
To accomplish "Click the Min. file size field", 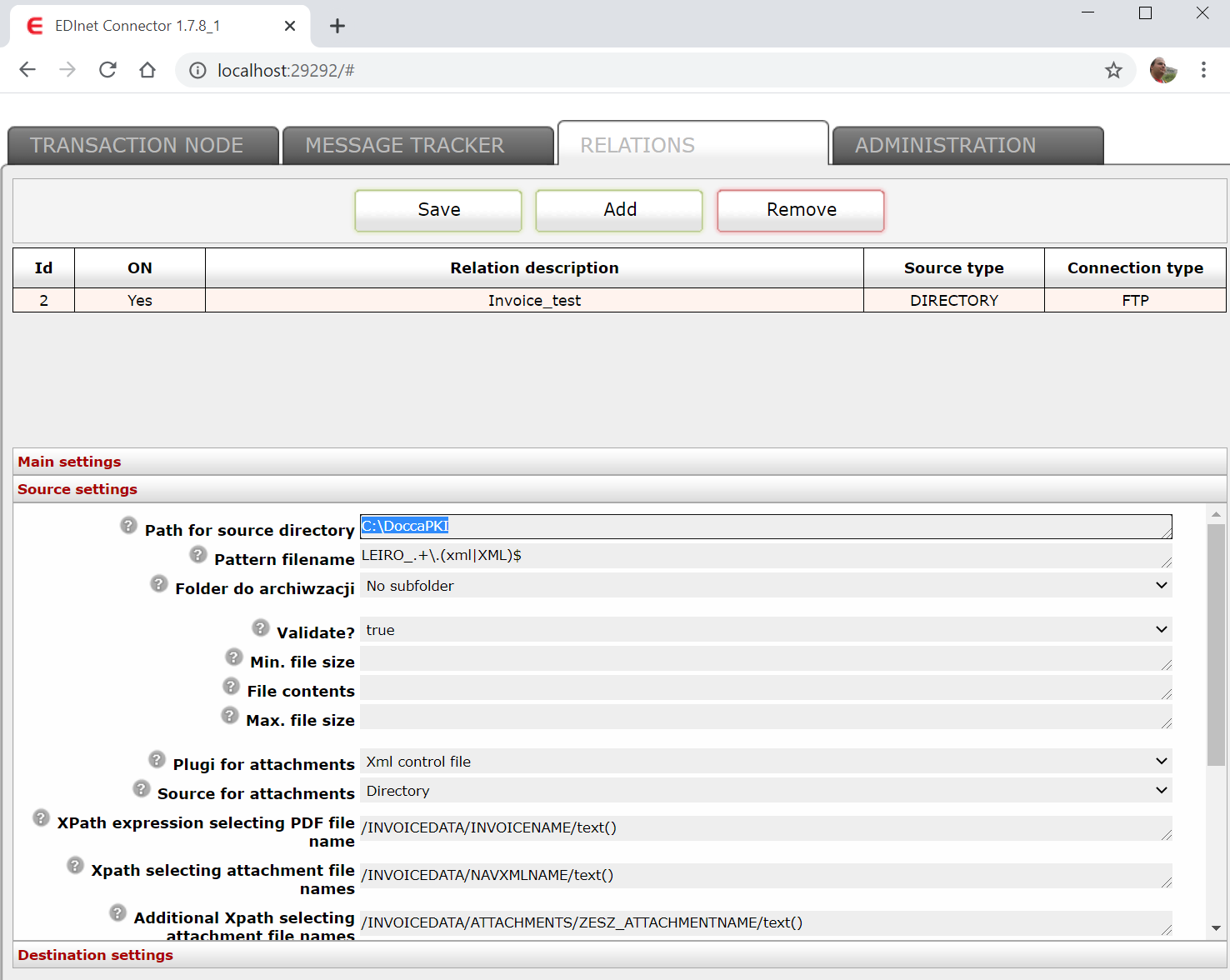I will (766, 658).
